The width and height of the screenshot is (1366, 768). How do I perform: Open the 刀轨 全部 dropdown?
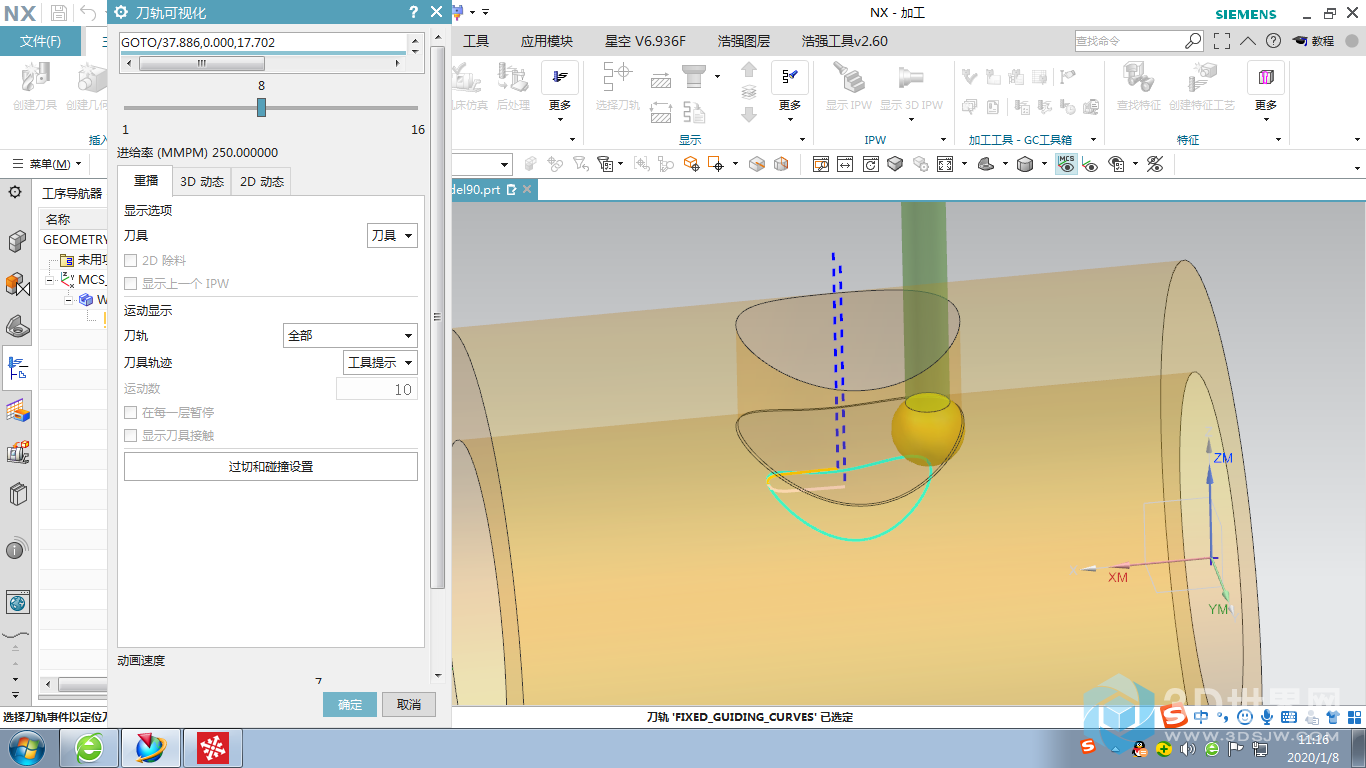pos(350,336)
